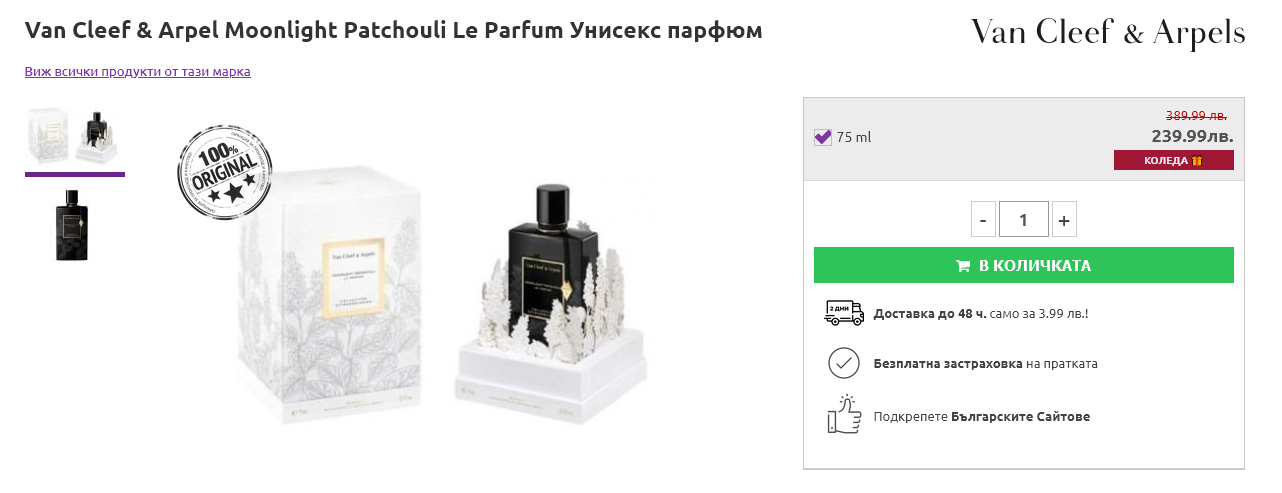Add to cart with В КОЛИЧКАТА button

click(x=1023, y=266)
